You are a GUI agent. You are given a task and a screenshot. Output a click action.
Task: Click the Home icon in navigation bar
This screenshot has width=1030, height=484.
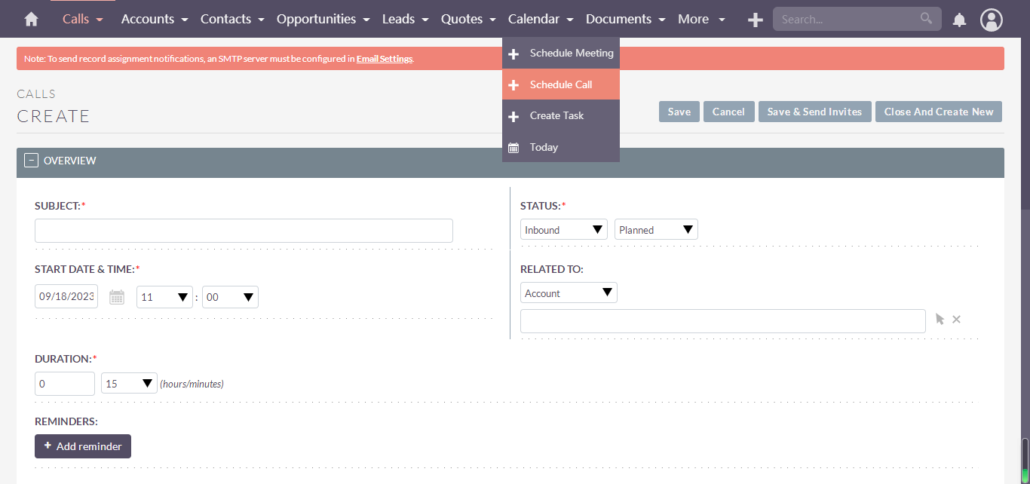(31, 19)
